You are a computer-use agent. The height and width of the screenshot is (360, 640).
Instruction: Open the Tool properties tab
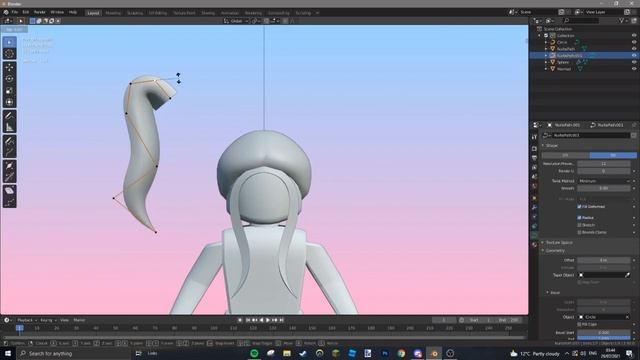pos(534,138)
